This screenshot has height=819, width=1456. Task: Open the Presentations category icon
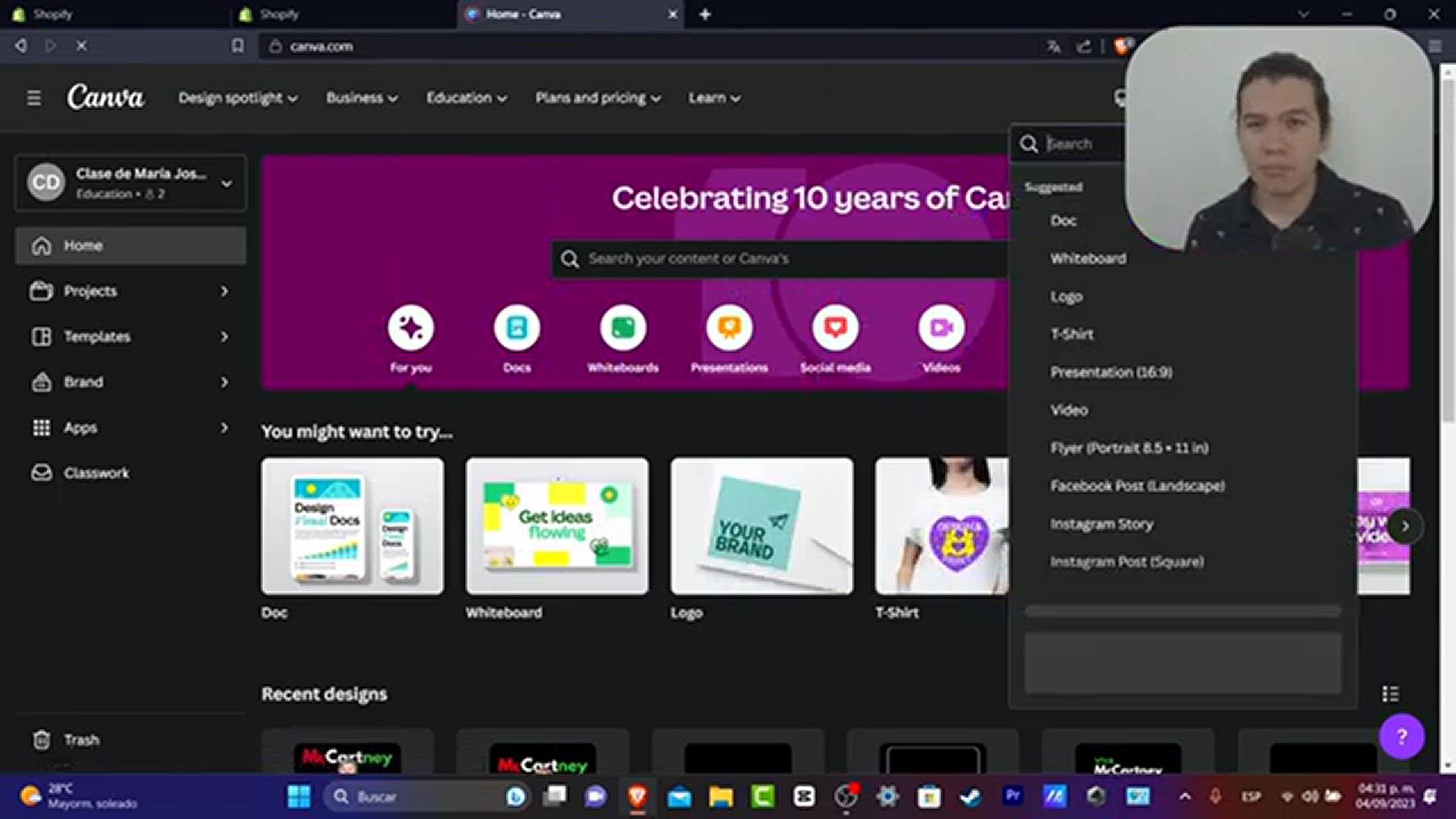[x=730, y=328]
